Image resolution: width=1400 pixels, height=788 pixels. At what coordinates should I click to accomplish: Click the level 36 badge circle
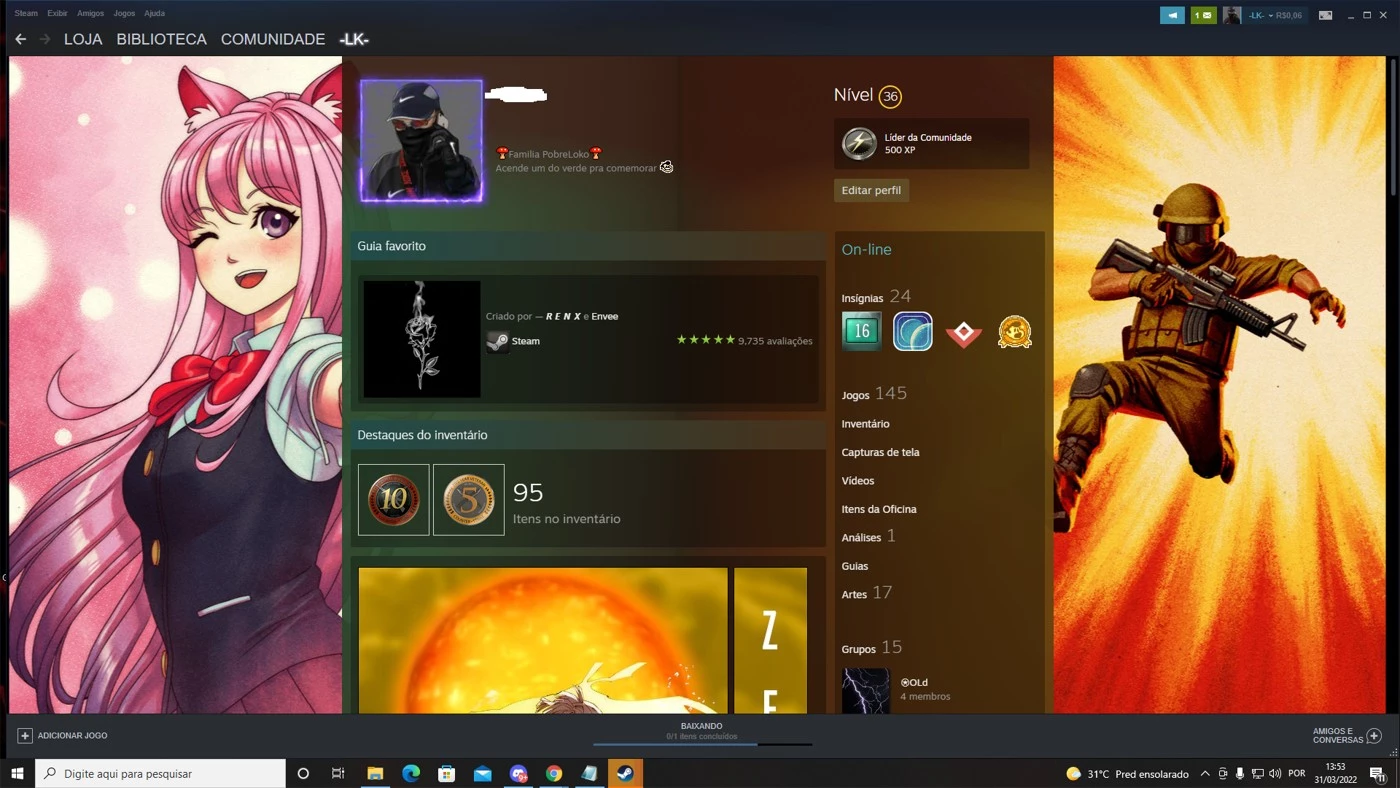point(890,96)
